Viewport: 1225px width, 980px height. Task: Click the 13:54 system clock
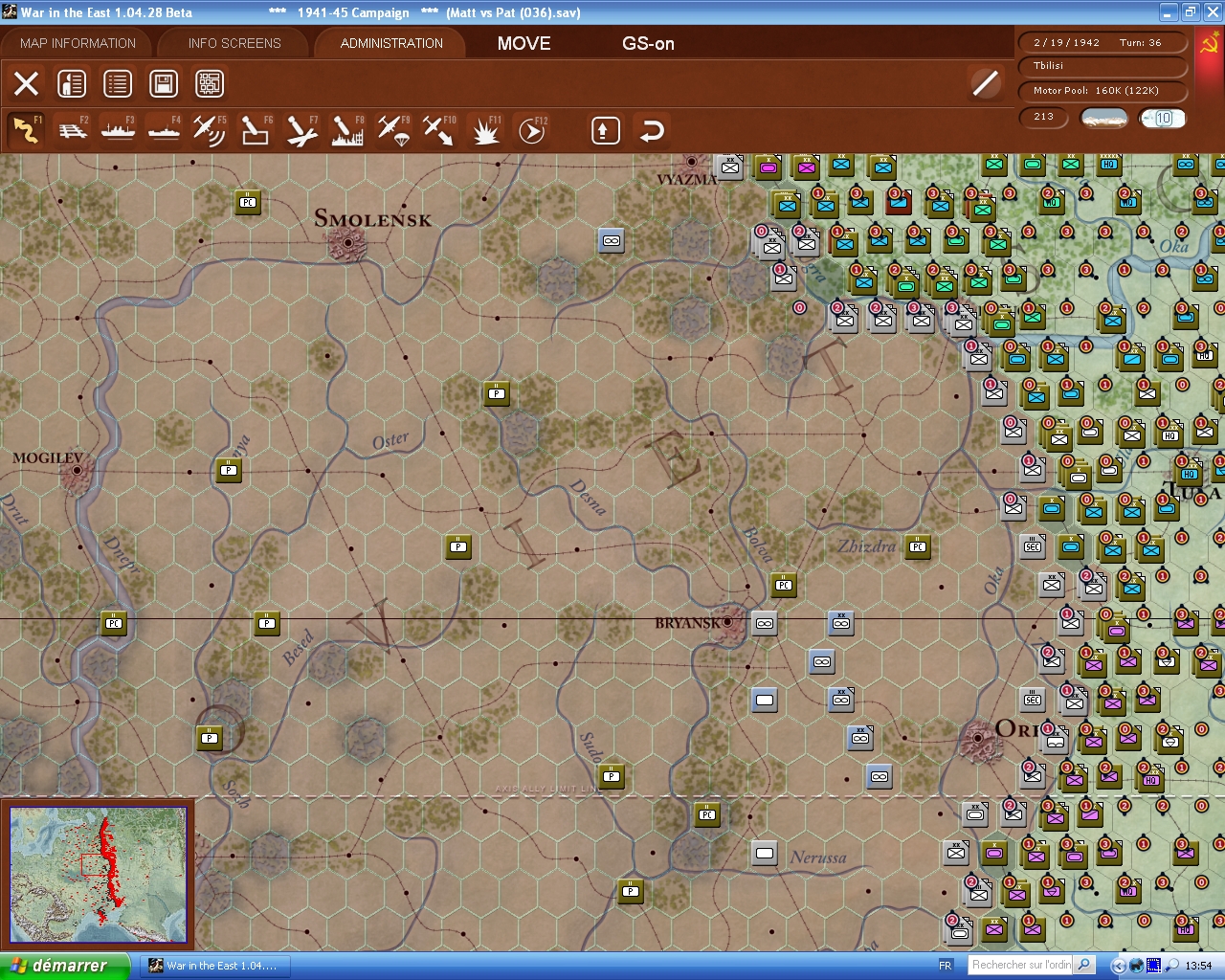(x=1198, y=966)
